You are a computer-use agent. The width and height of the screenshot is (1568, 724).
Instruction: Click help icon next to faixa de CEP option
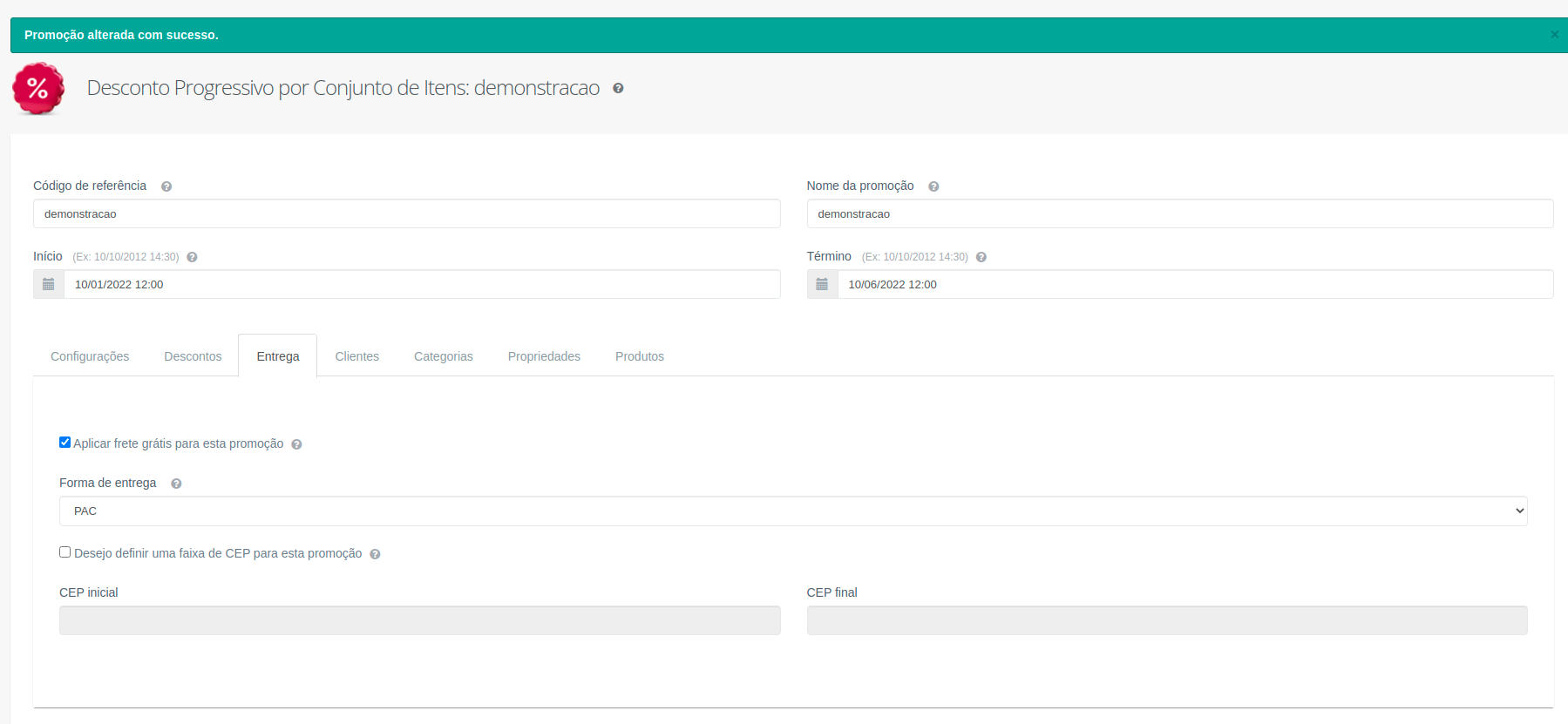point(375,554)
